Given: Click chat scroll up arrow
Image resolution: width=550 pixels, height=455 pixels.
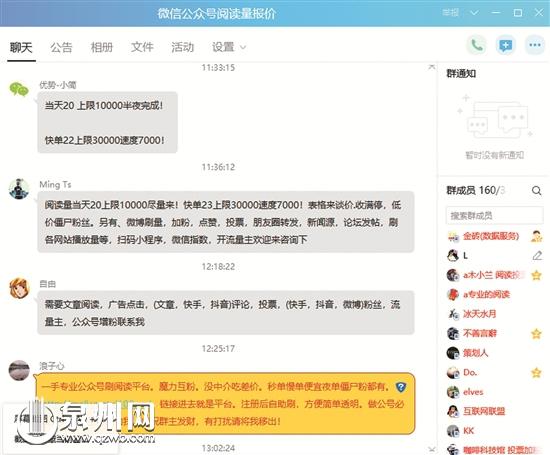Looking at the screenshot, I should coord(432,66).
